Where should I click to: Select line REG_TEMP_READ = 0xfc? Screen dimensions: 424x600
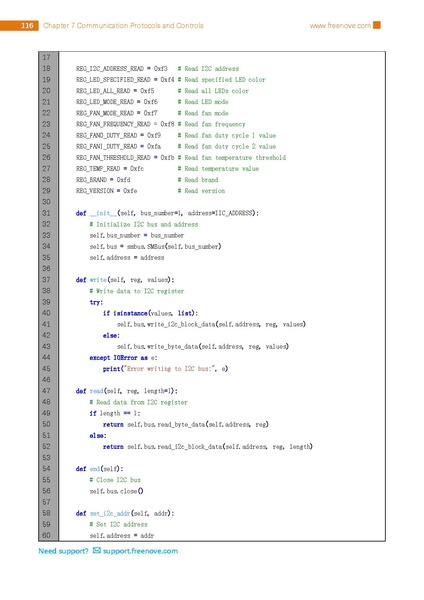[x=110, y=168]
